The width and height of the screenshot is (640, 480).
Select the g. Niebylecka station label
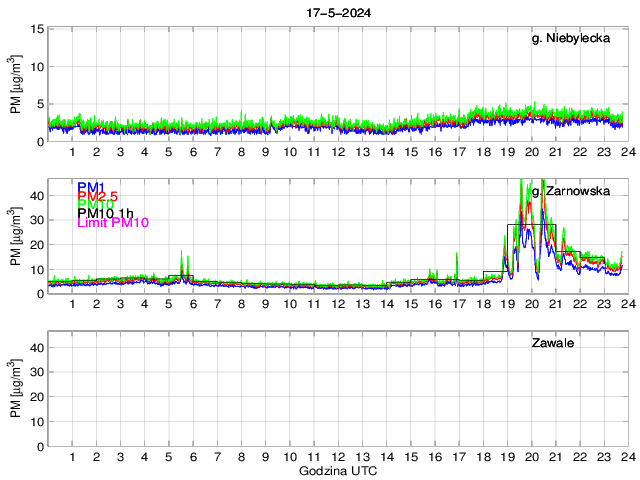(x=571, y=40)
